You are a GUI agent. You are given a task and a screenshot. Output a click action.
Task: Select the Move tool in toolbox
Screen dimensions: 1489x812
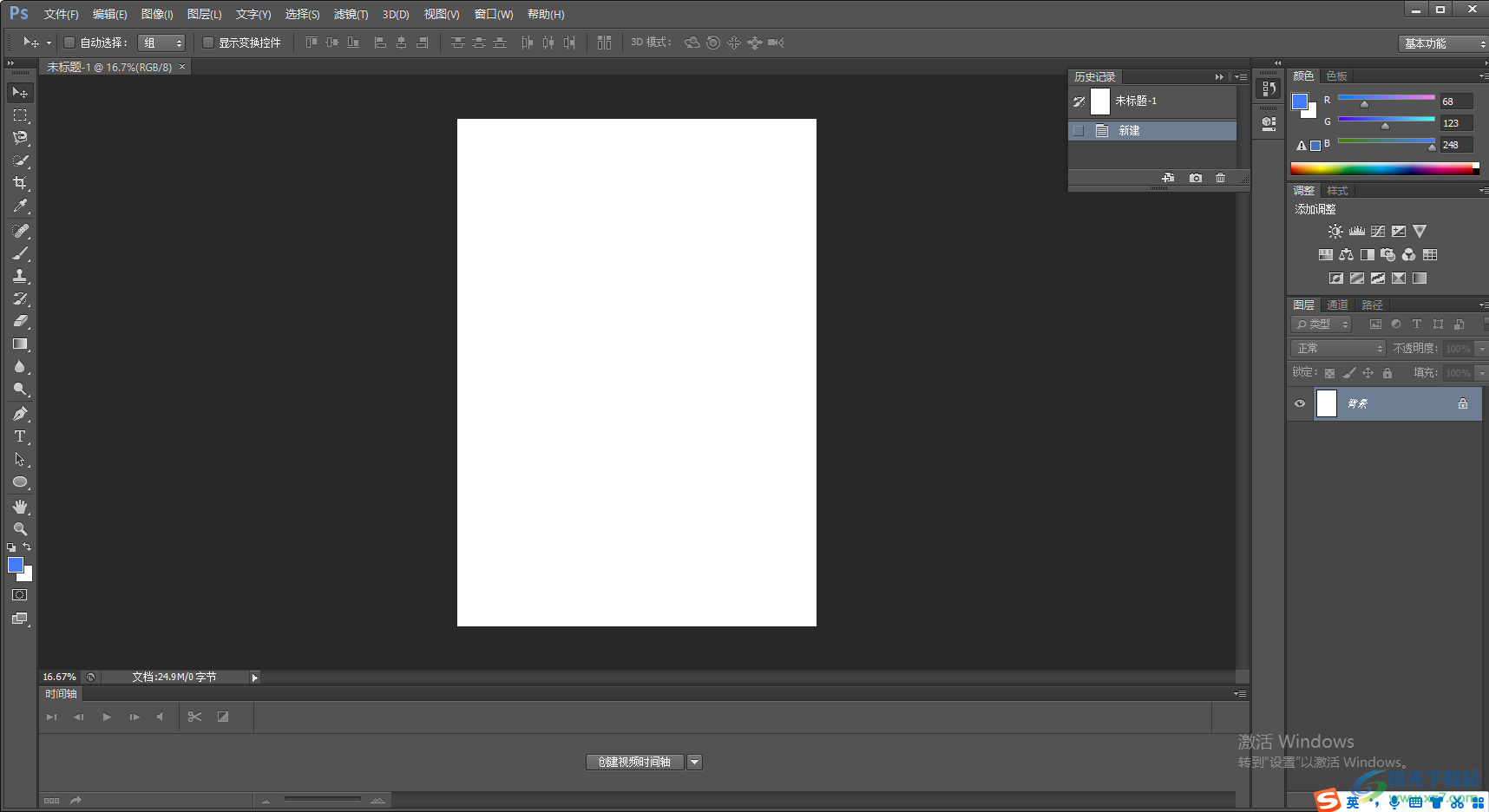(20, 92)
